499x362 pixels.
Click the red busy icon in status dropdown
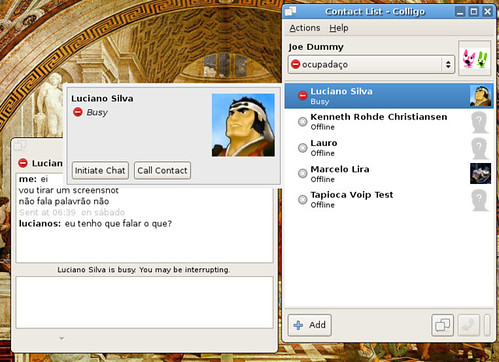[x=295, y=64]
